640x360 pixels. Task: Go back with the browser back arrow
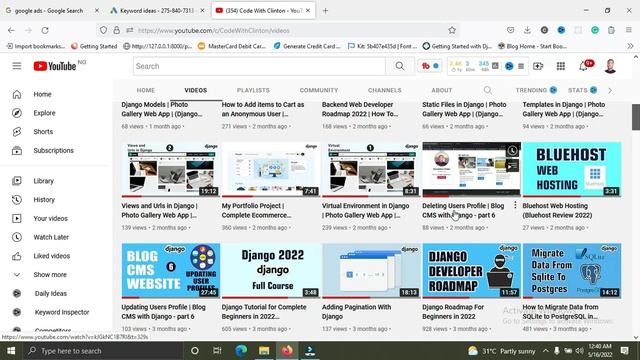pos(11,30)
